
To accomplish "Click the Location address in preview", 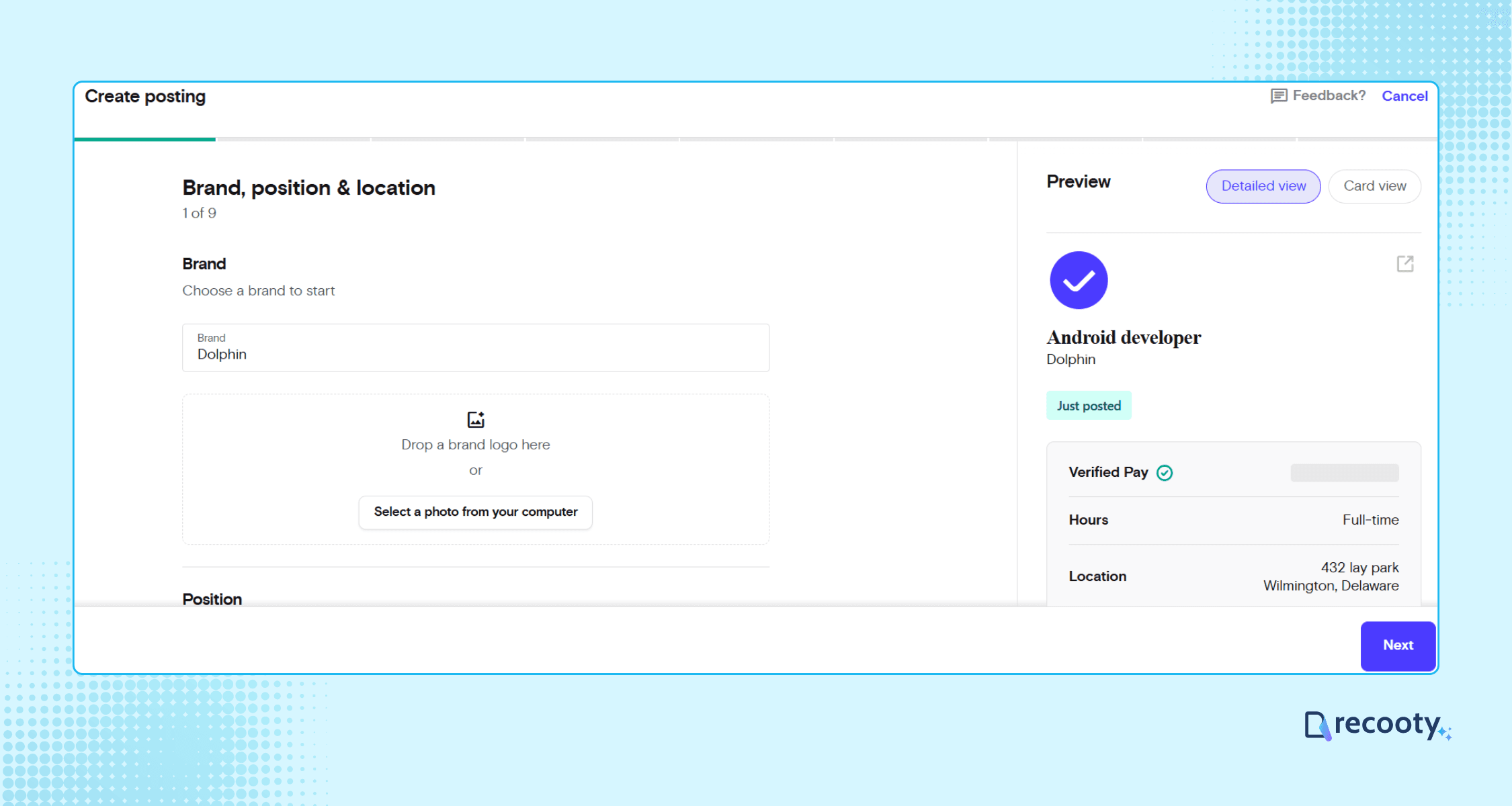I will 1331,576.
